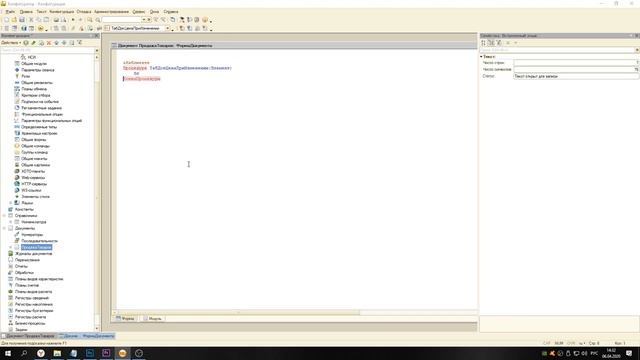Viewport: 640px width, 360px height.
Task: Click the Open file toolbar icon
Action: coord(14,20)
